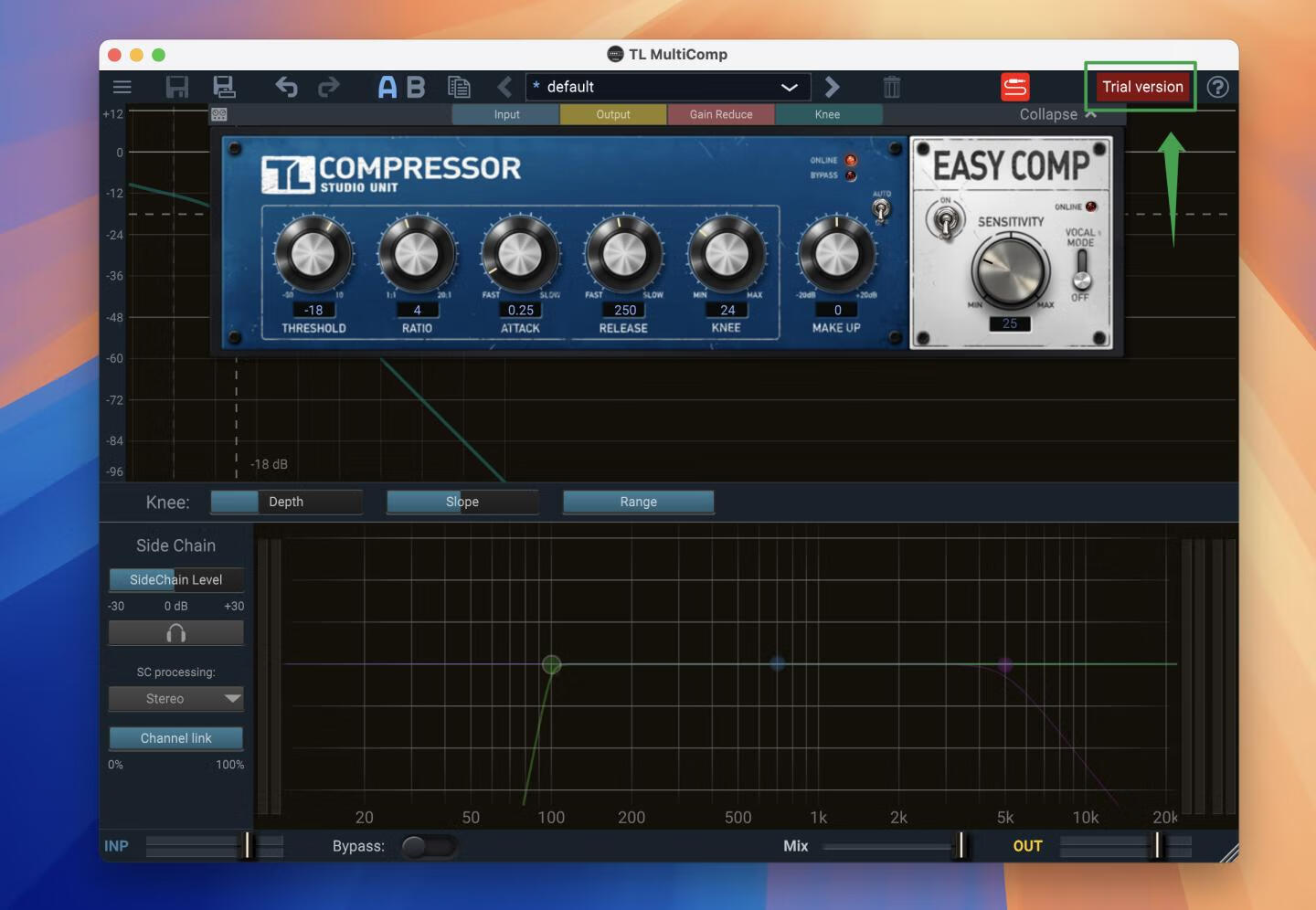1316x910 pixels.
Task: Click the Knee Slope slider
Action: pyautogui.click(x=462, y=502)
